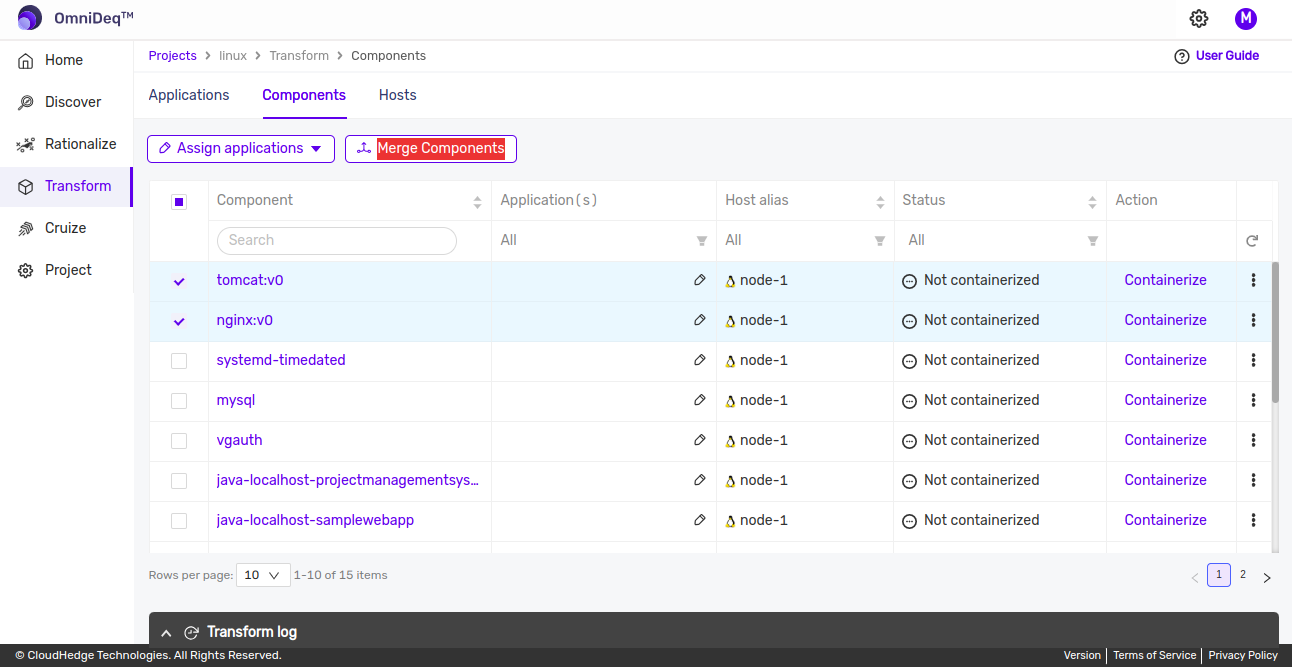The width and height of the screenshot is (1292, 667).
Task: Click the table vertical scrollbar
Action: 1275,332
